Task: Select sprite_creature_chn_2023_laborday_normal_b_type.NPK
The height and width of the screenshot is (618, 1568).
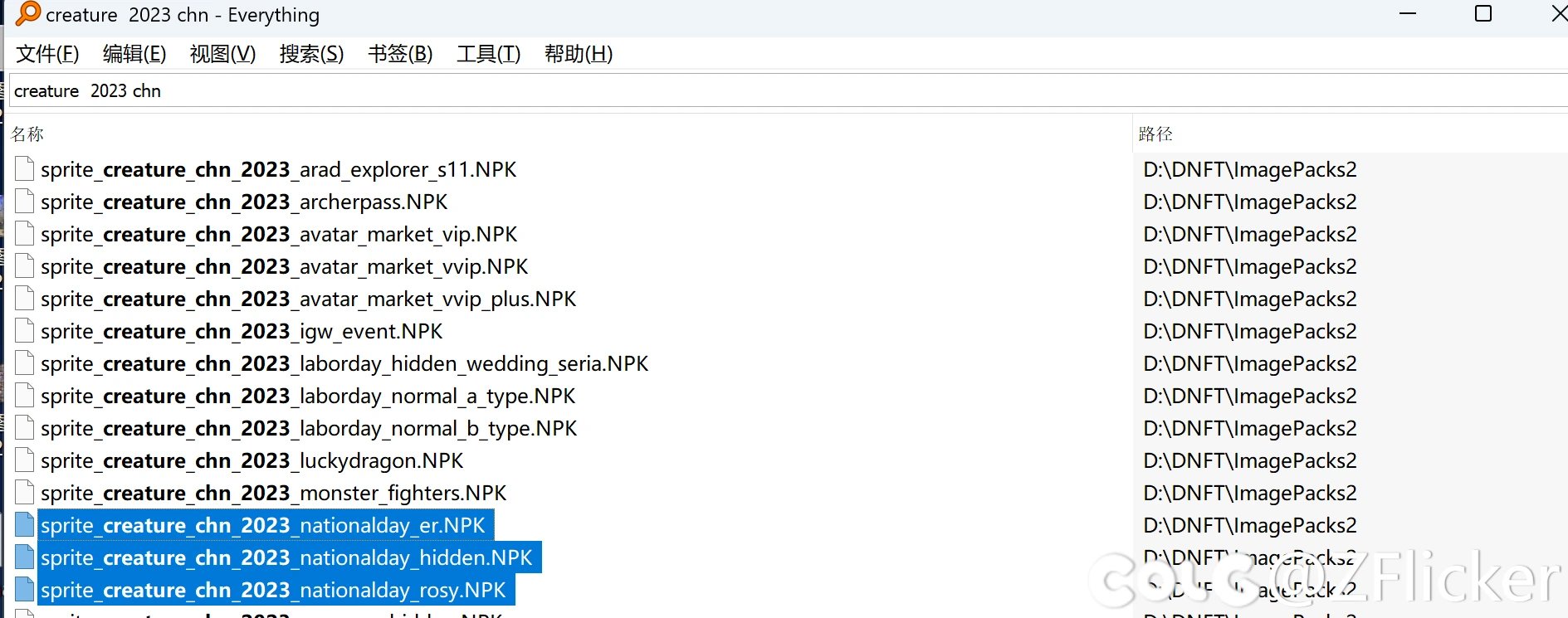Action: pos(309,428)
